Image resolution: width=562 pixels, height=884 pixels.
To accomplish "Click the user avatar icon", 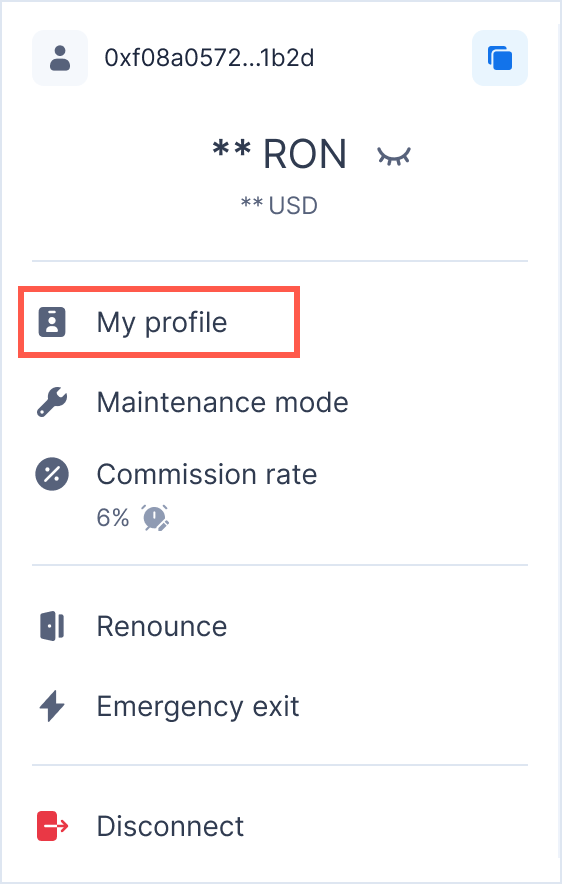I will [60, 58].
